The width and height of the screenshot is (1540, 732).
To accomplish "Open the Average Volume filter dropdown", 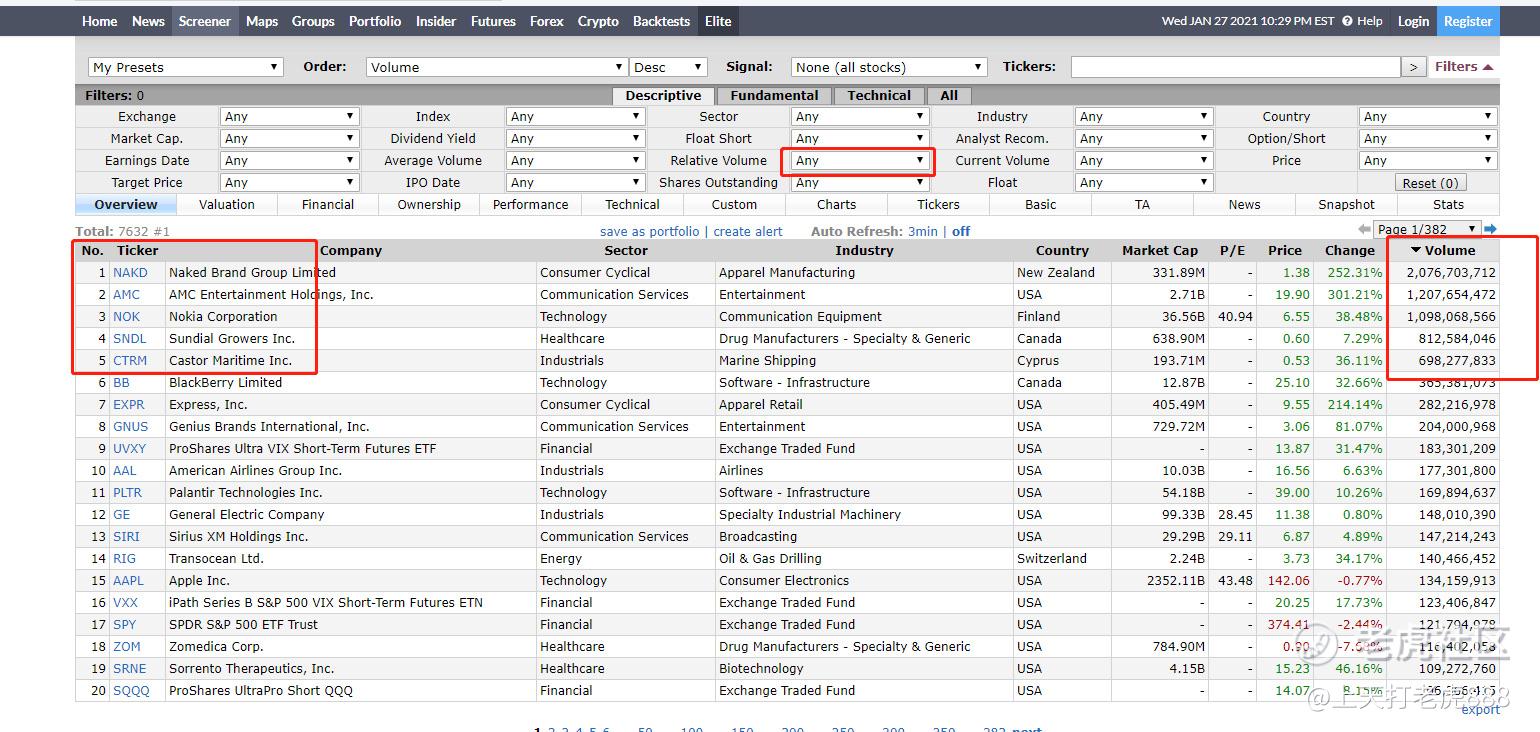I will pyautogui.click(x=575, y=161).
